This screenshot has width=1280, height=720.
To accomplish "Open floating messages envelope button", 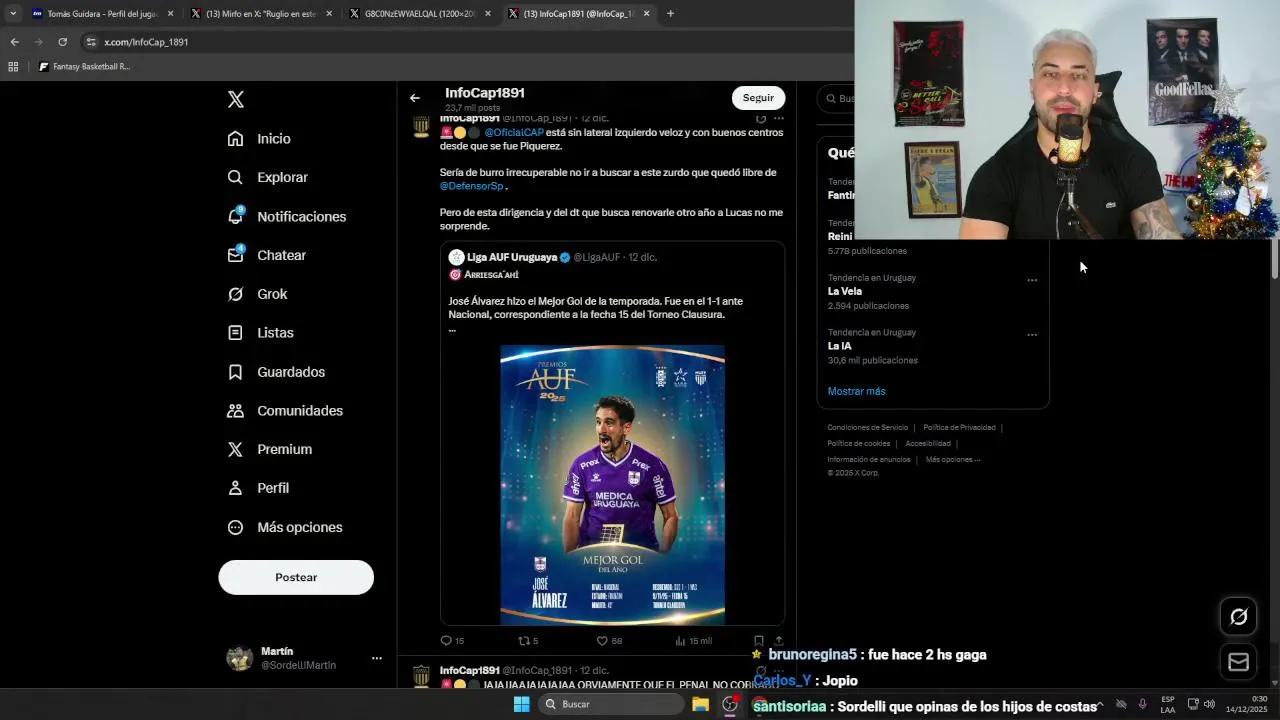I will pyautogui.click(x=1238, y=662).
